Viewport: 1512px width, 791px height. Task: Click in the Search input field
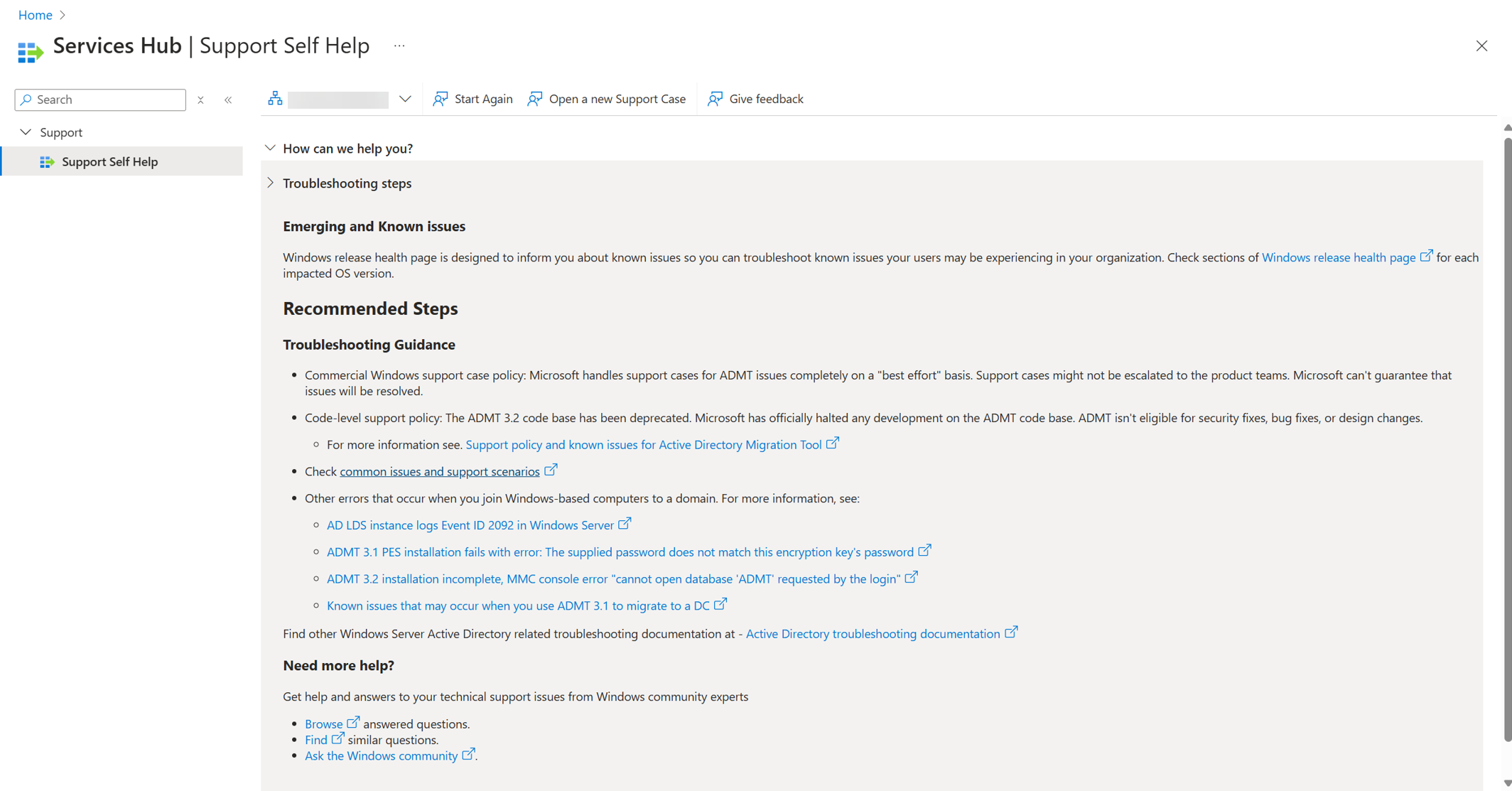(99, 99)
